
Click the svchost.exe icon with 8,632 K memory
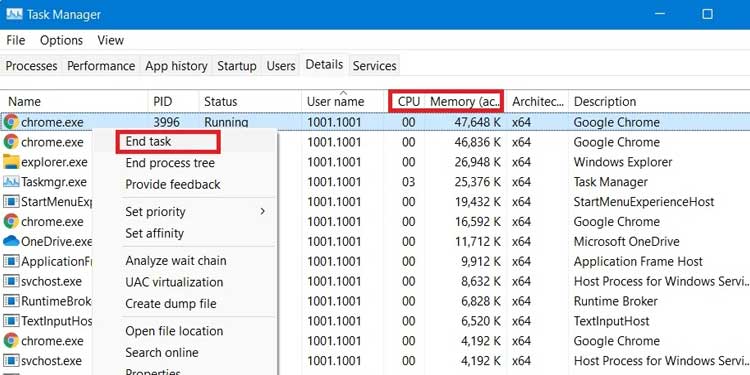tap(11, 281)
